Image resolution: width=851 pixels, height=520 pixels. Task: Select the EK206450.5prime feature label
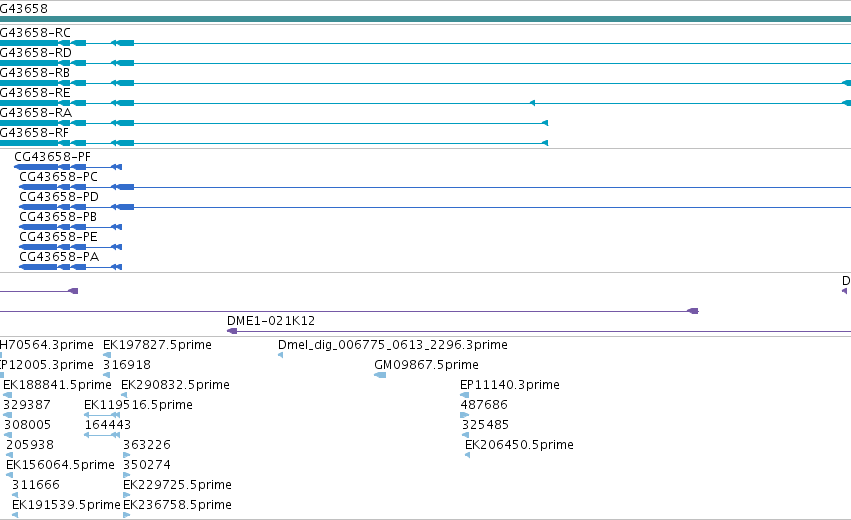click(519, 445)
